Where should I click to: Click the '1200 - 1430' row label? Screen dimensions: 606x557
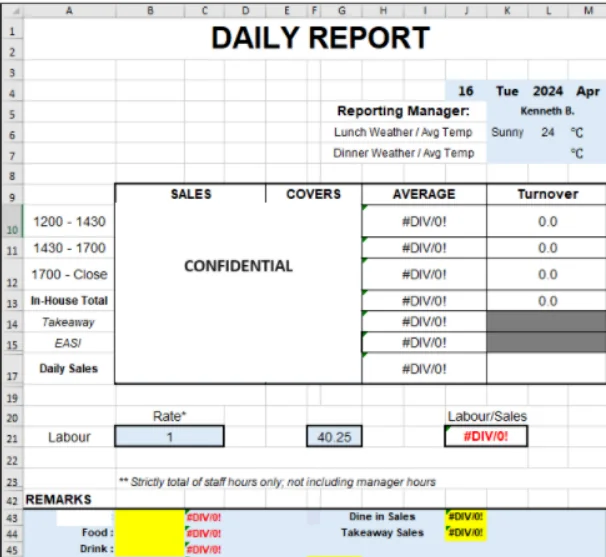[x=69, y=222]
